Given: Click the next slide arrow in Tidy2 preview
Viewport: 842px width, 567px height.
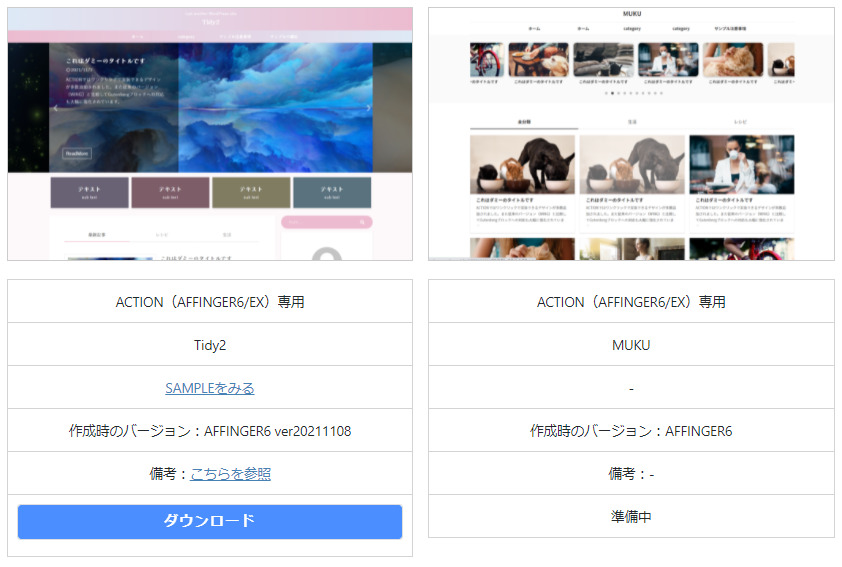Looking at the screenshot, I should point(368,108).
